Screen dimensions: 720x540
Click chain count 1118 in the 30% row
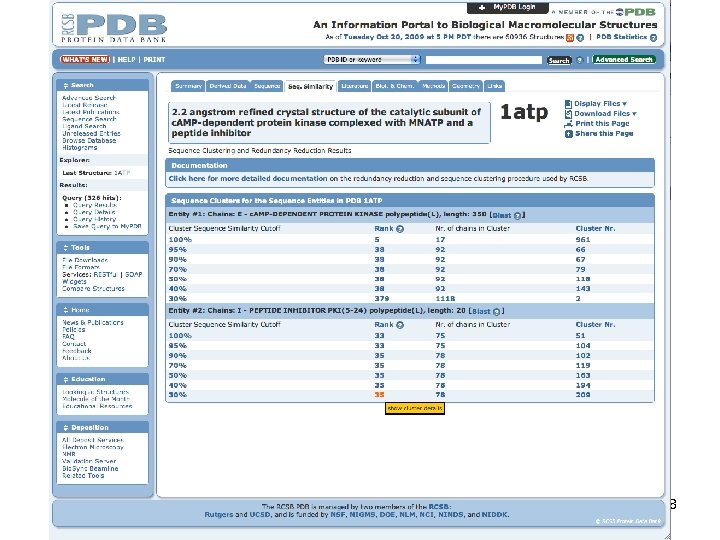pos(445,298)
